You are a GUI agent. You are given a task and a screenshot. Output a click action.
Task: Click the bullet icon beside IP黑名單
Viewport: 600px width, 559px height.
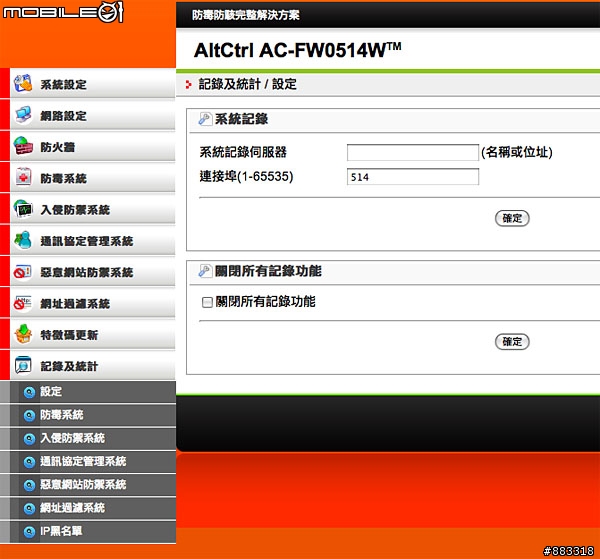click(x=29, y=531)
